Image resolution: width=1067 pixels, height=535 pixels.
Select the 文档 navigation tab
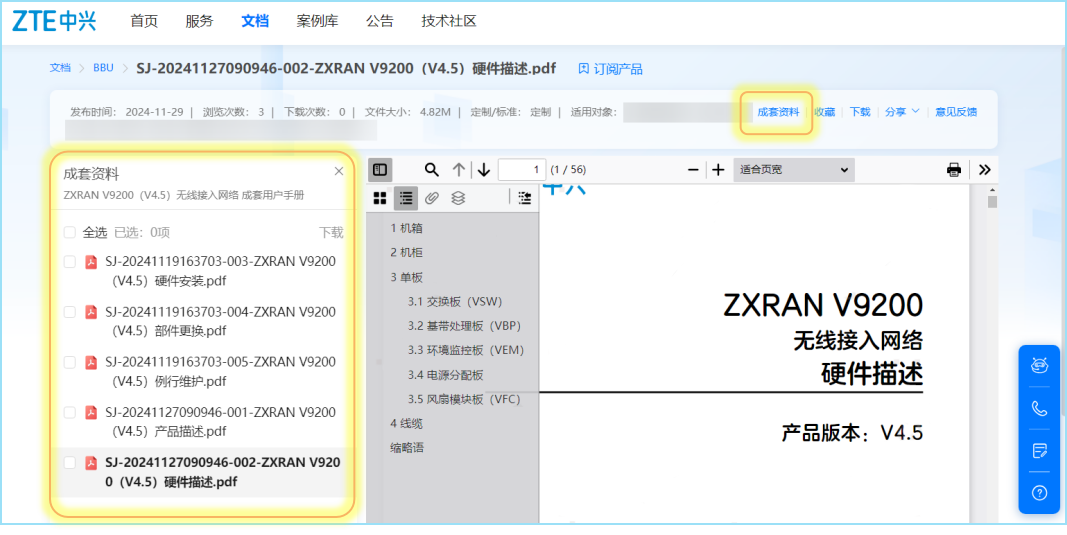(x=255, y=21)
